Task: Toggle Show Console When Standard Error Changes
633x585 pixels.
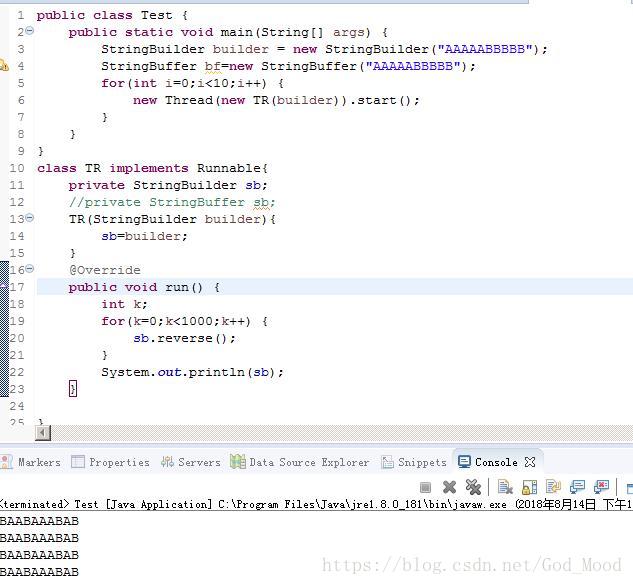Action: coord(601,487)
